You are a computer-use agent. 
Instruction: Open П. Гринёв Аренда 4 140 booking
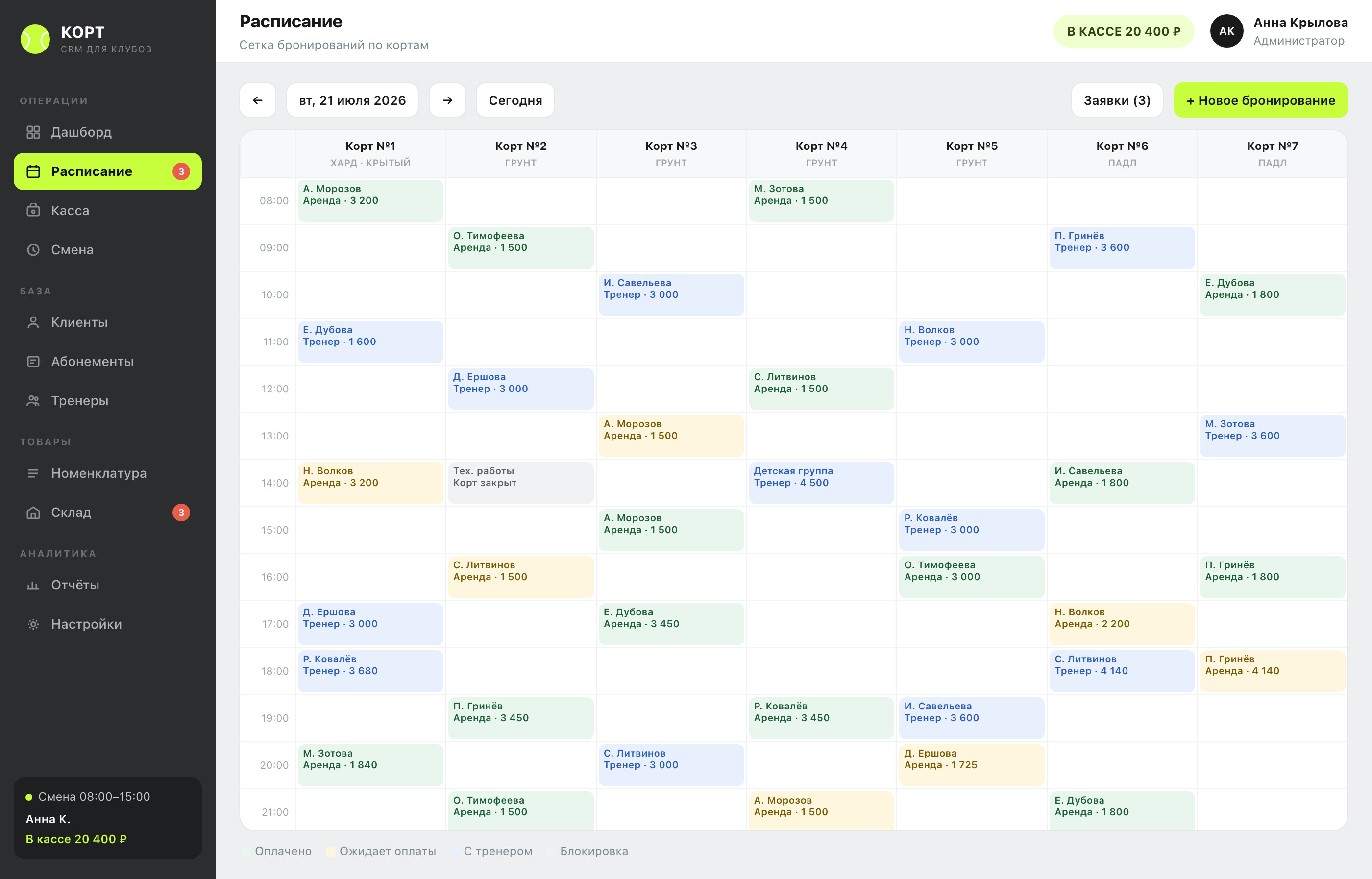1272,671
